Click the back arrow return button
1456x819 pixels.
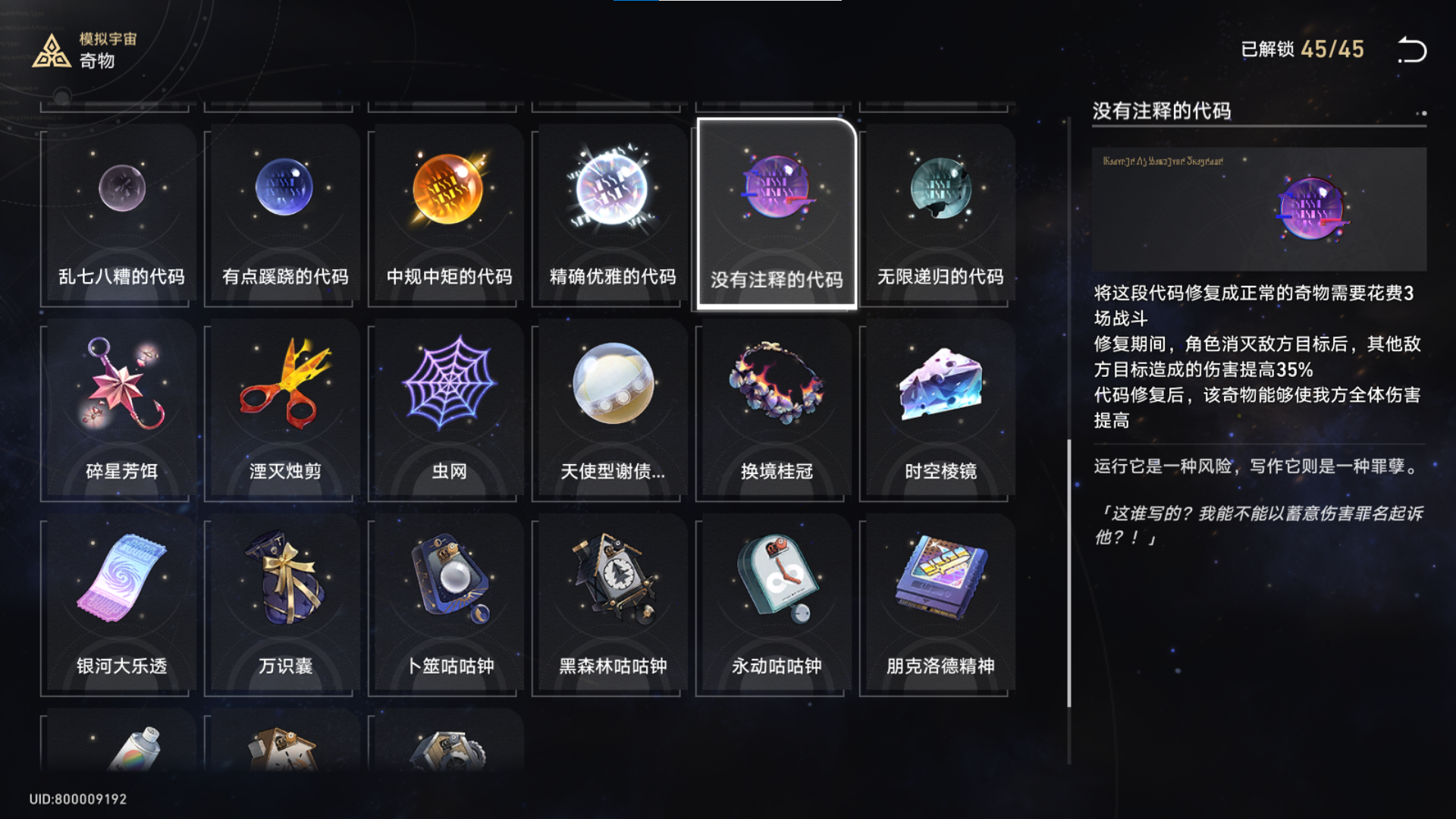pos(1412,50)
